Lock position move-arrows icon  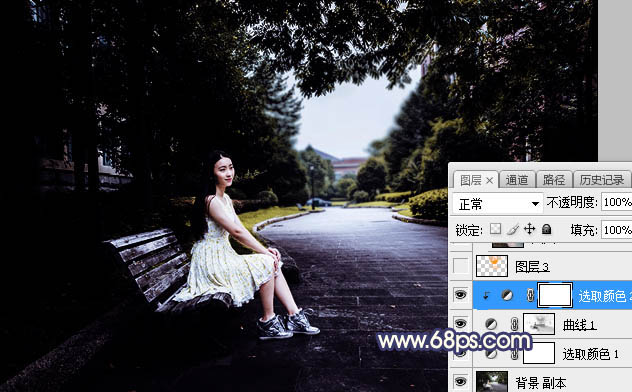(530, 229)
